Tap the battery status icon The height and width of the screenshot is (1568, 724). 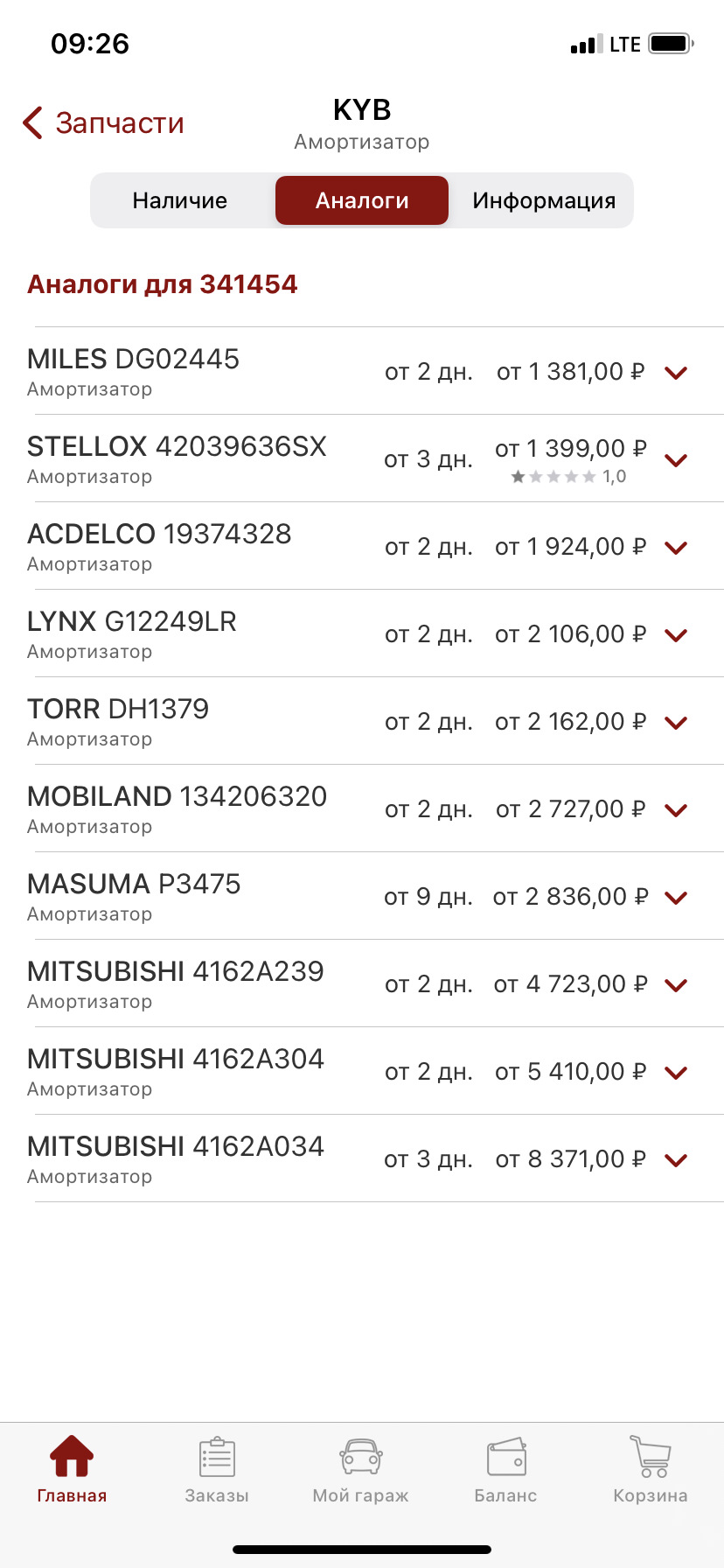click(671, 44)
